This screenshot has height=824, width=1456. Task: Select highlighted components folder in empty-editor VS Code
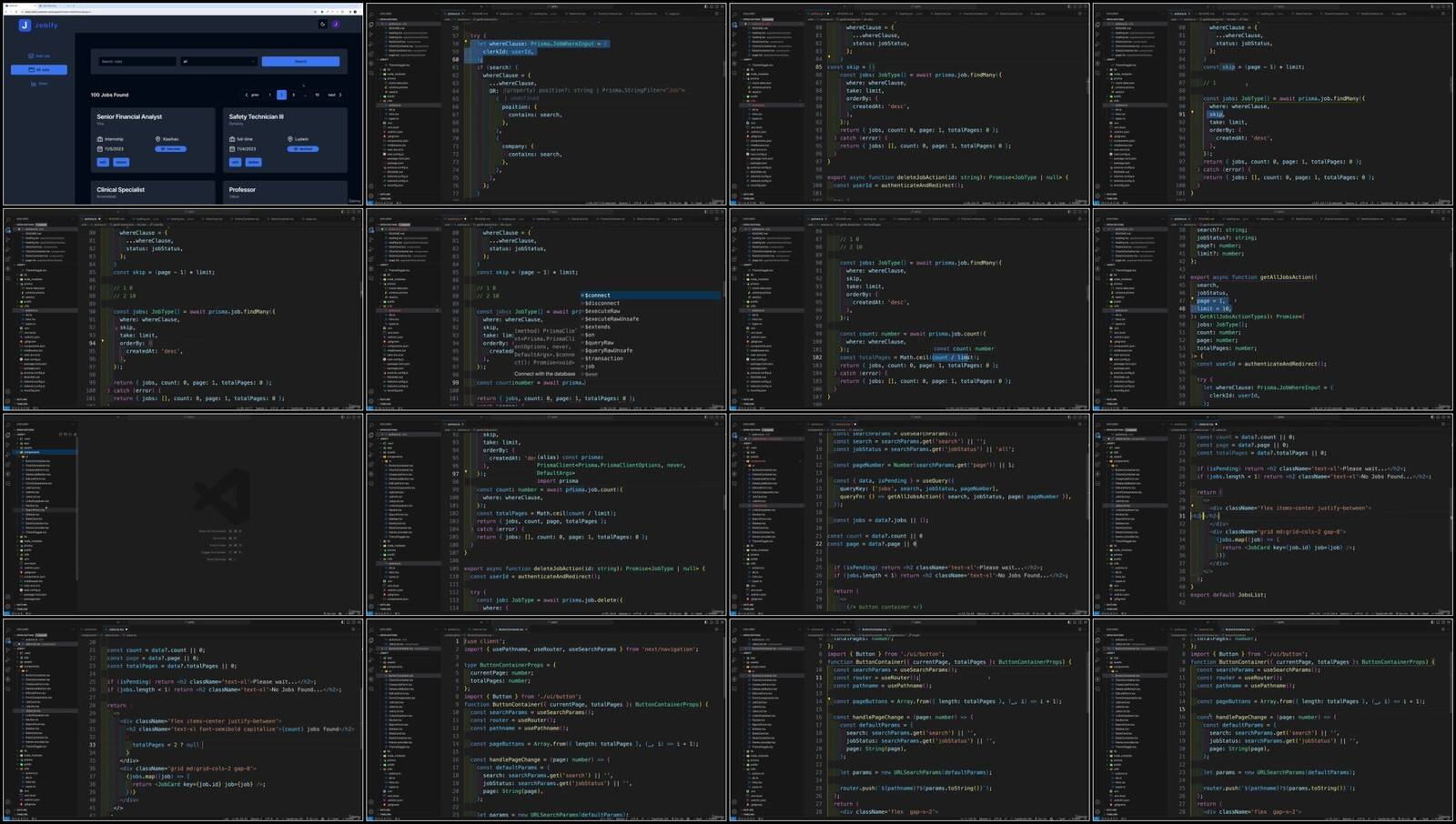[x=45, y=452]
